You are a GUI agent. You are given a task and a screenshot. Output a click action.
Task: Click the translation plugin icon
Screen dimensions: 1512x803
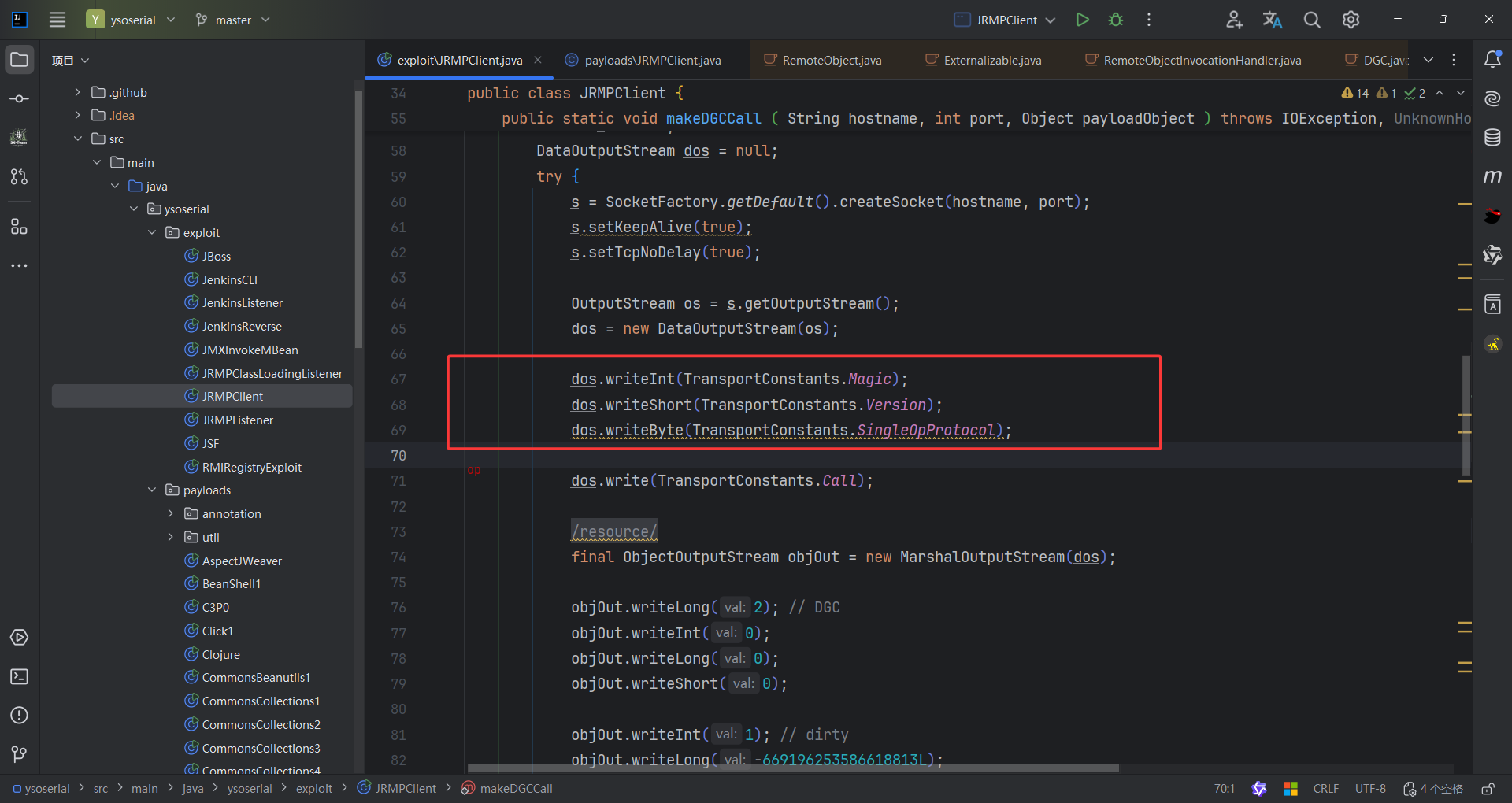click(x=1273, y=20)
